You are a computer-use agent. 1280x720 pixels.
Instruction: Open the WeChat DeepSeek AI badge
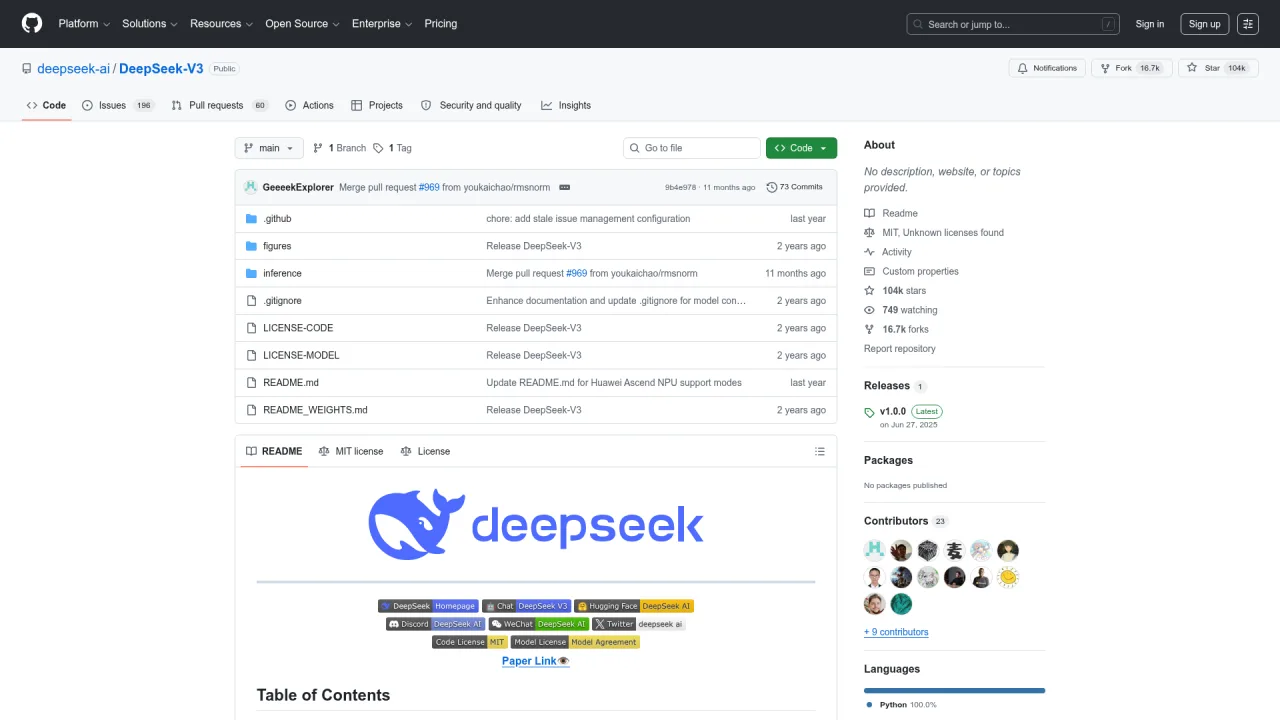coord(538,624)
